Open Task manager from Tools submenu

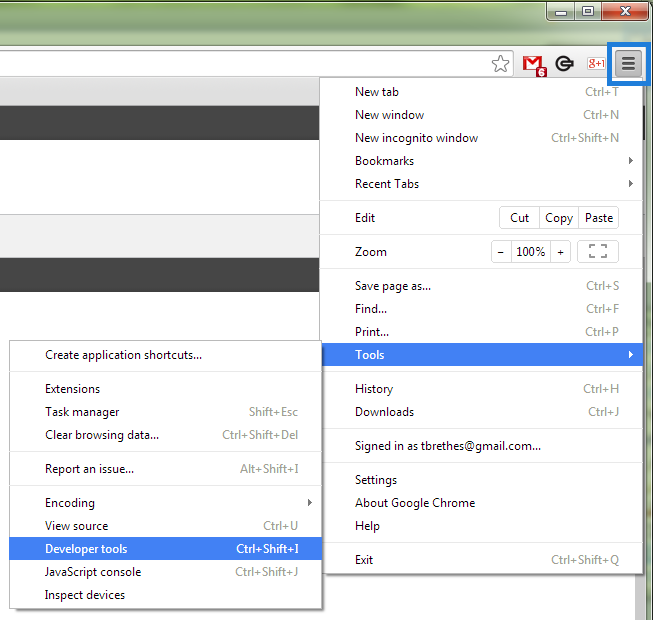point(165,412)
